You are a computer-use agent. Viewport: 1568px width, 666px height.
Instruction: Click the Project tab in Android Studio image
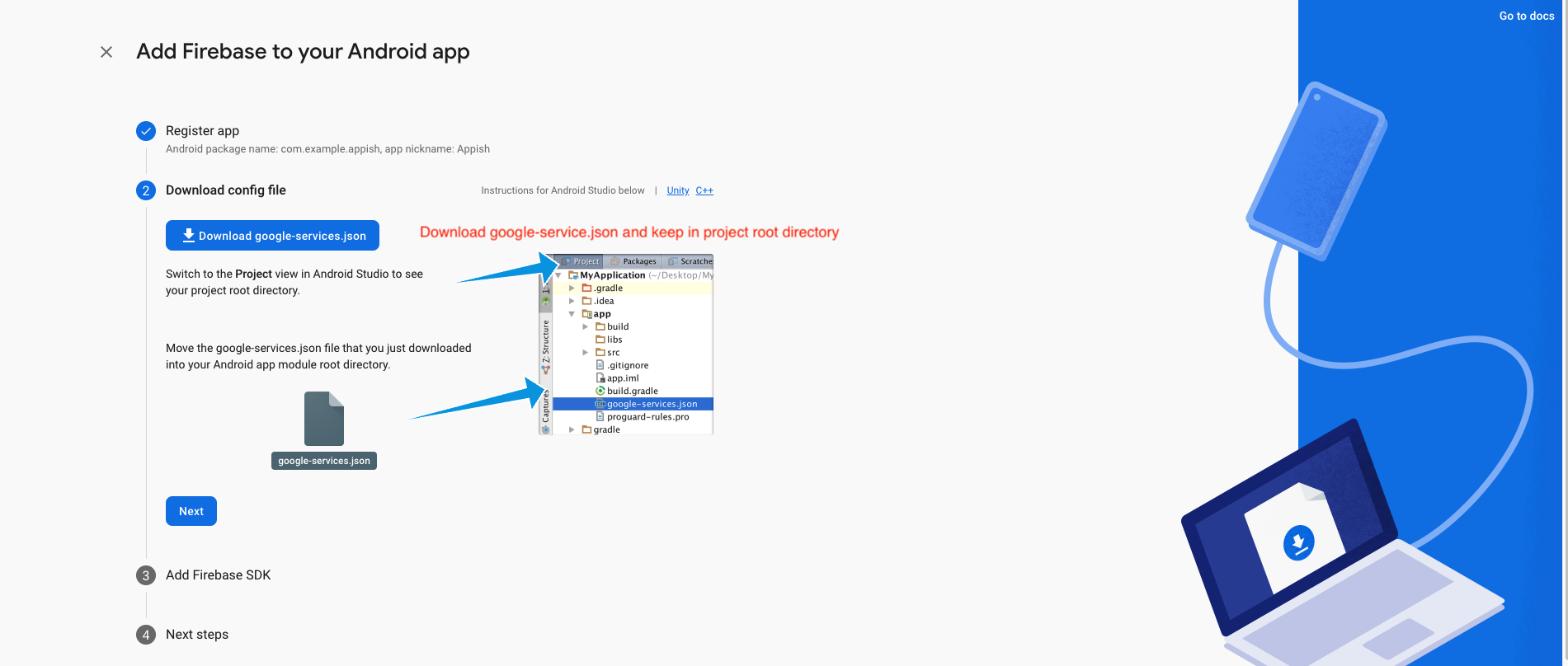coord(582,261)
